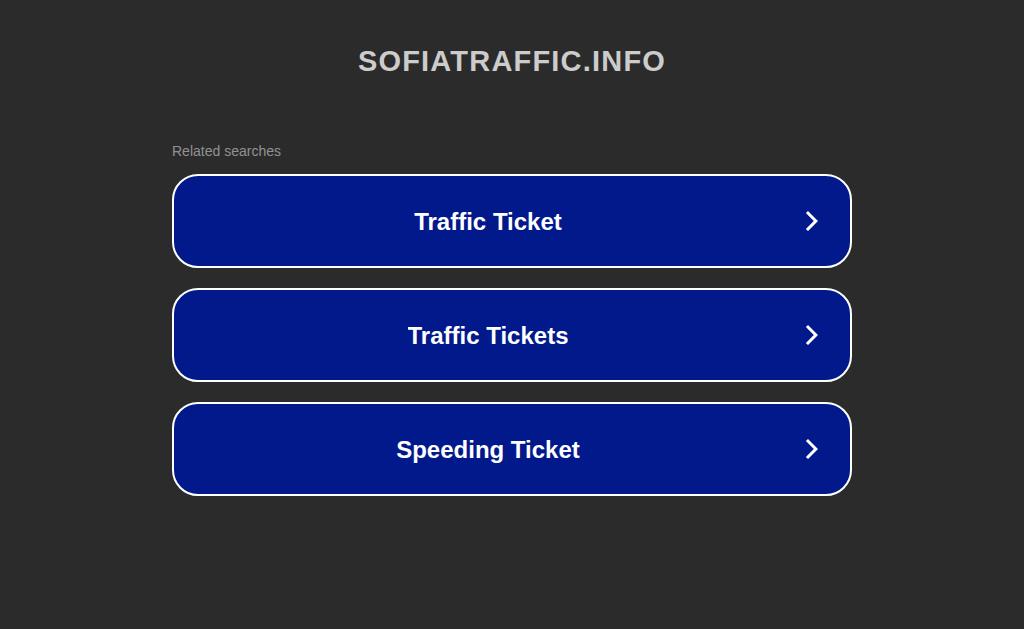The height and width of the screenshot is (629, 1024).
Task: Go to the plural Traffic Tickets result
Action: pos(511,335)
